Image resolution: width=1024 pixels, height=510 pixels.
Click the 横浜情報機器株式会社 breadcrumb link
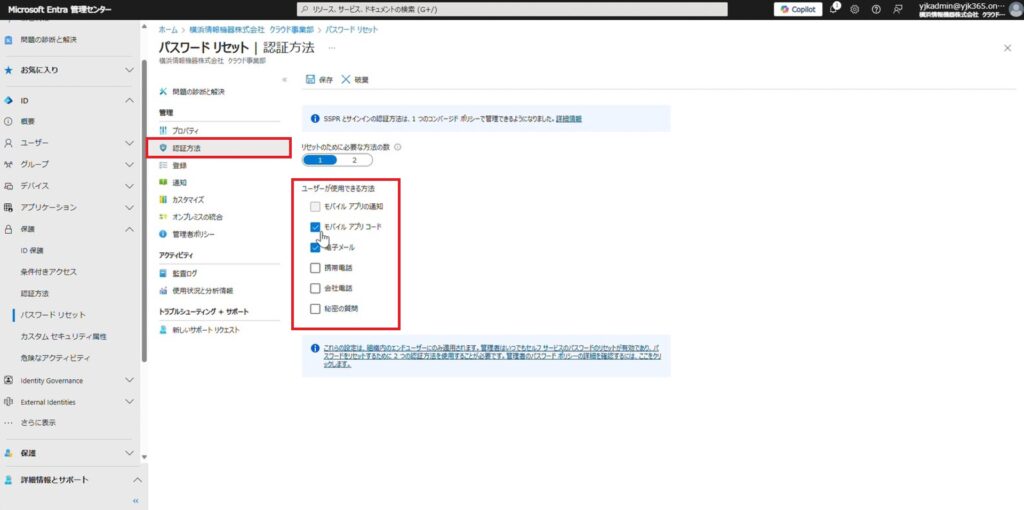(251, 30)
